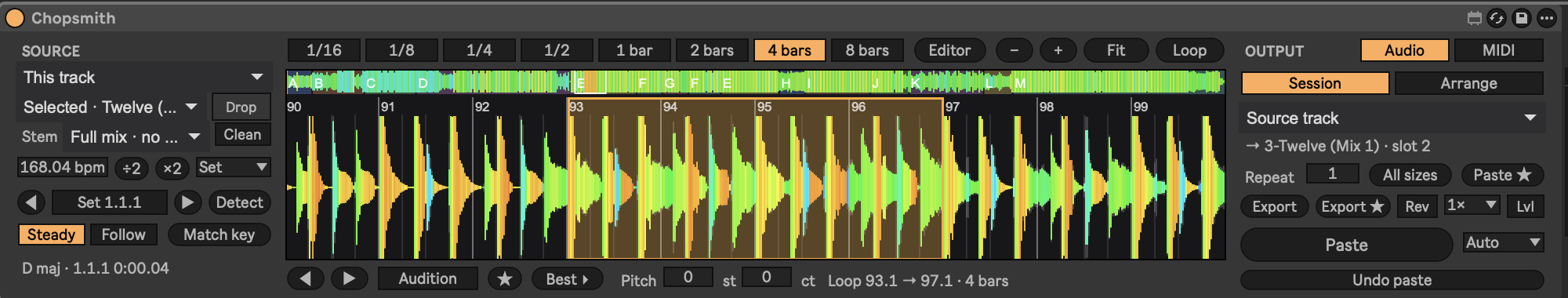The width and height of the screenshot is (1568, 298).
Task: Double tempo with the ×2 button
Action: pyautogui.click(x=172, y=168)
